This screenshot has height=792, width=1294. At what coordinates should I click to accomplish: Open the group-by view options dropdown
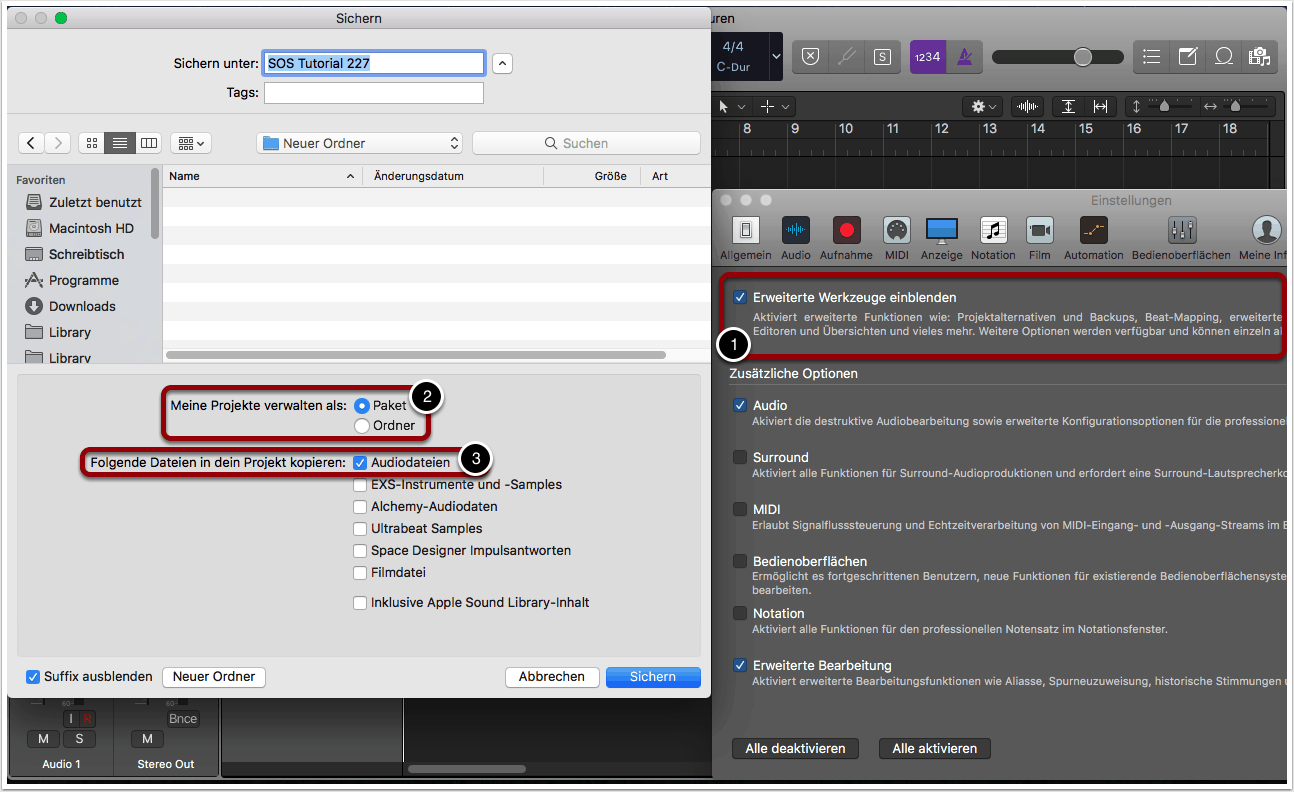coord(190,143)
